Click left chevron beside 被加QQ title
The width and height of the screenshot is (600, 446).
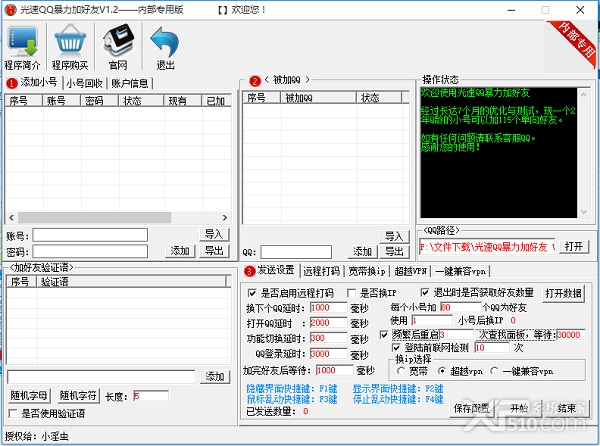tap(267, 80)
